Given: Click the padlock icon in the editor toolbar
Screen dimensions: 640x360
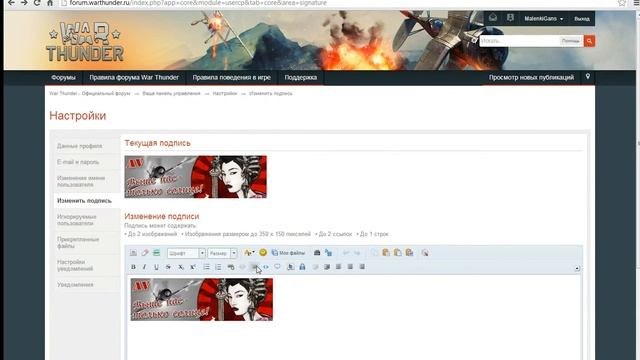Looking at the screenshot, I should tap(302, 267).
